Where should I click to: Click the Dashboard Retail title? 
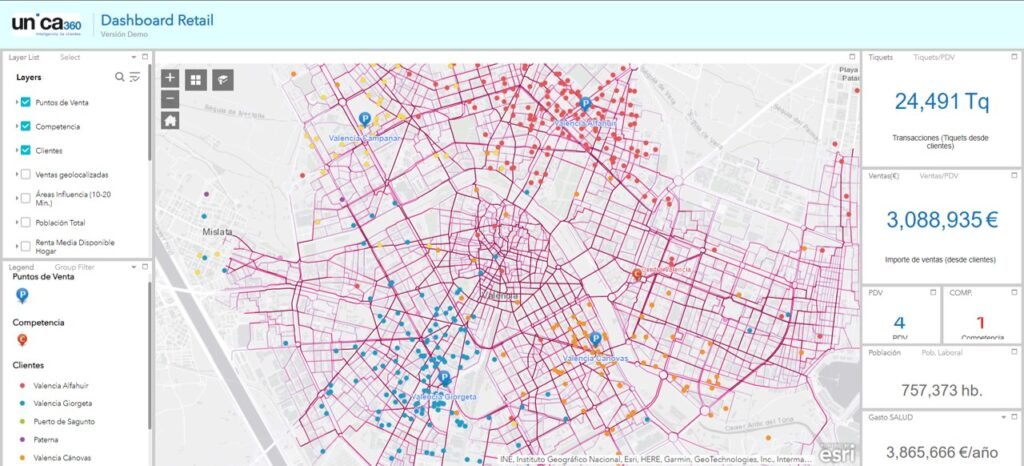pos(157,20)
